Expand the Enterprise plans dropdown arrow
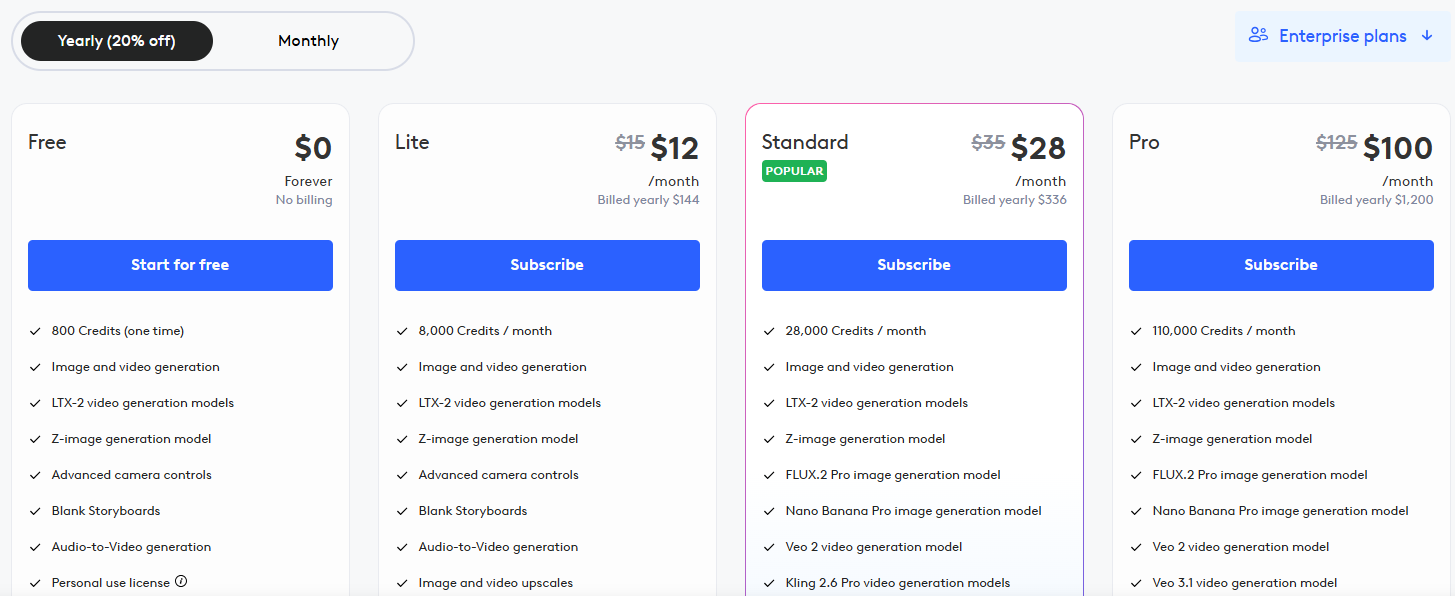1455x596 pixels. tap(1427, 35)
